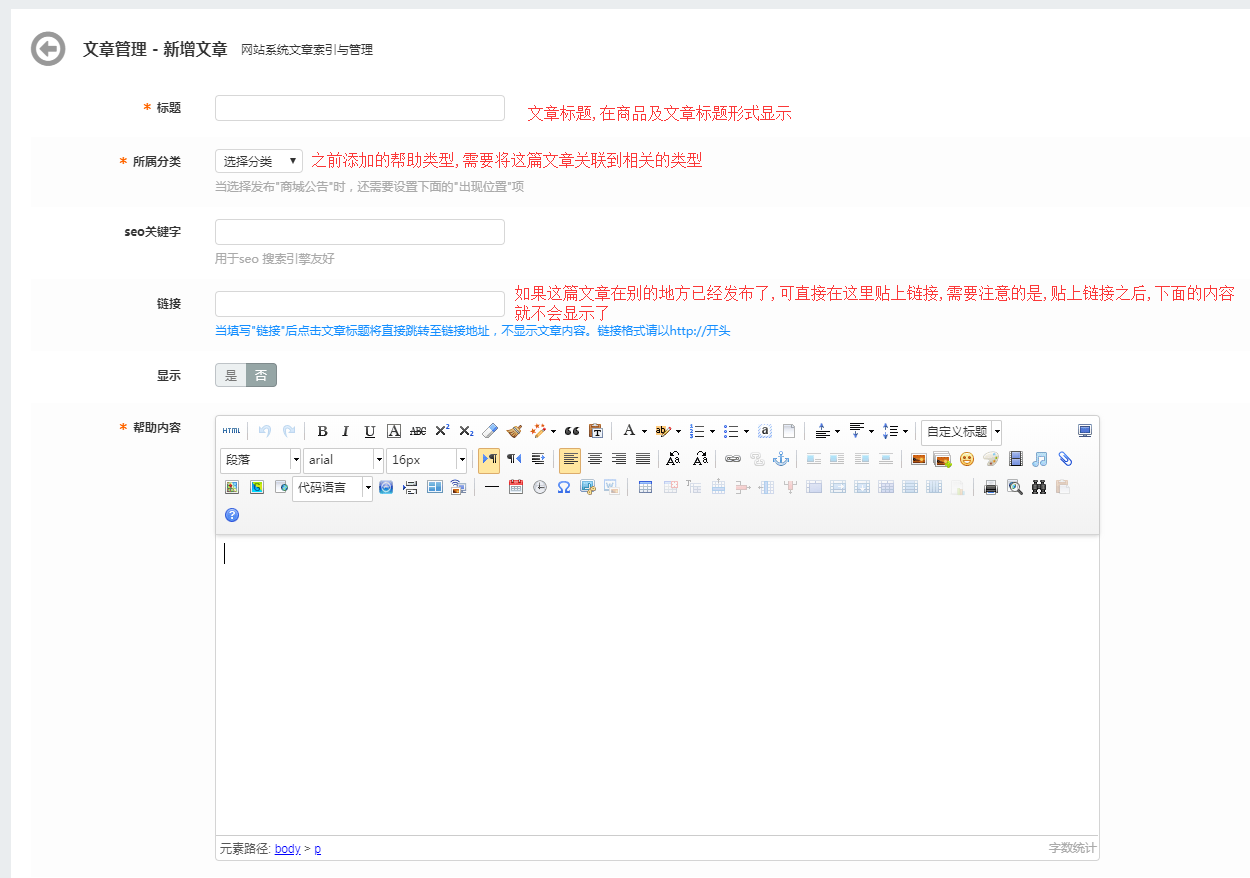Viewport: 1250px width, 878px height.
Task: Insert special character with Omega icon
Action: (564, 487)
